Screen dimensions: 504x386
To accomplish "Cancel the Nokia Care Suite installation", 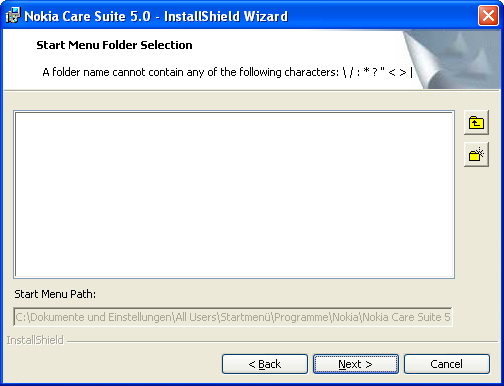I will pyautogui.click(x=447, y=364).
